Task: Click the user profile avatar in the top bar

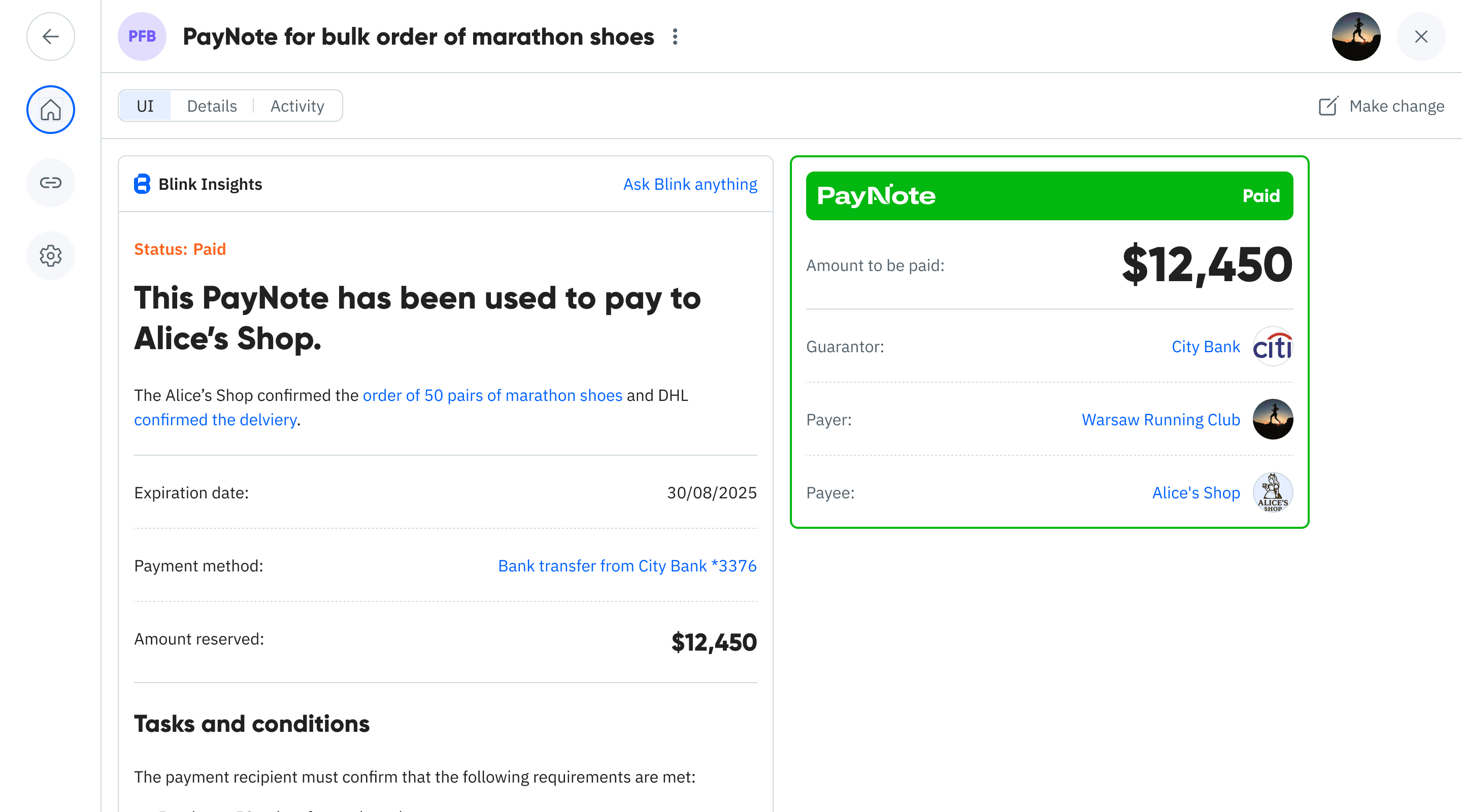Action: pos(1356,37)
